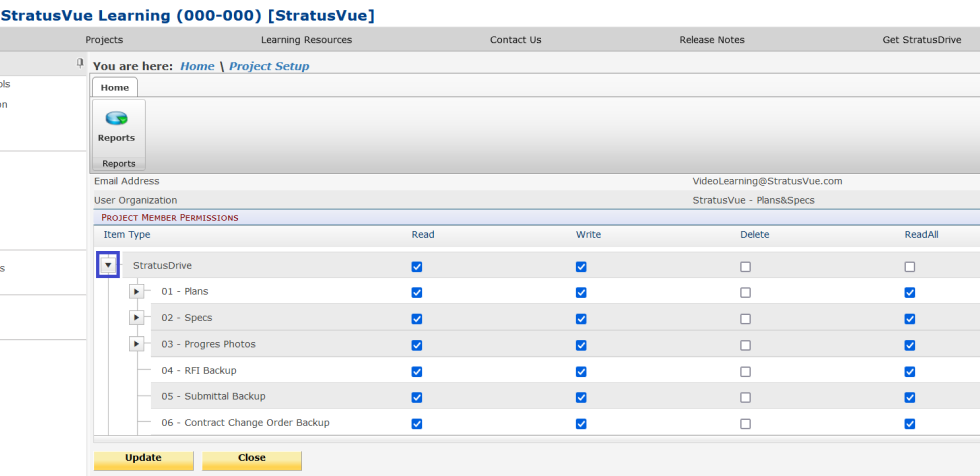Click the Delete column header

(755, 235)
